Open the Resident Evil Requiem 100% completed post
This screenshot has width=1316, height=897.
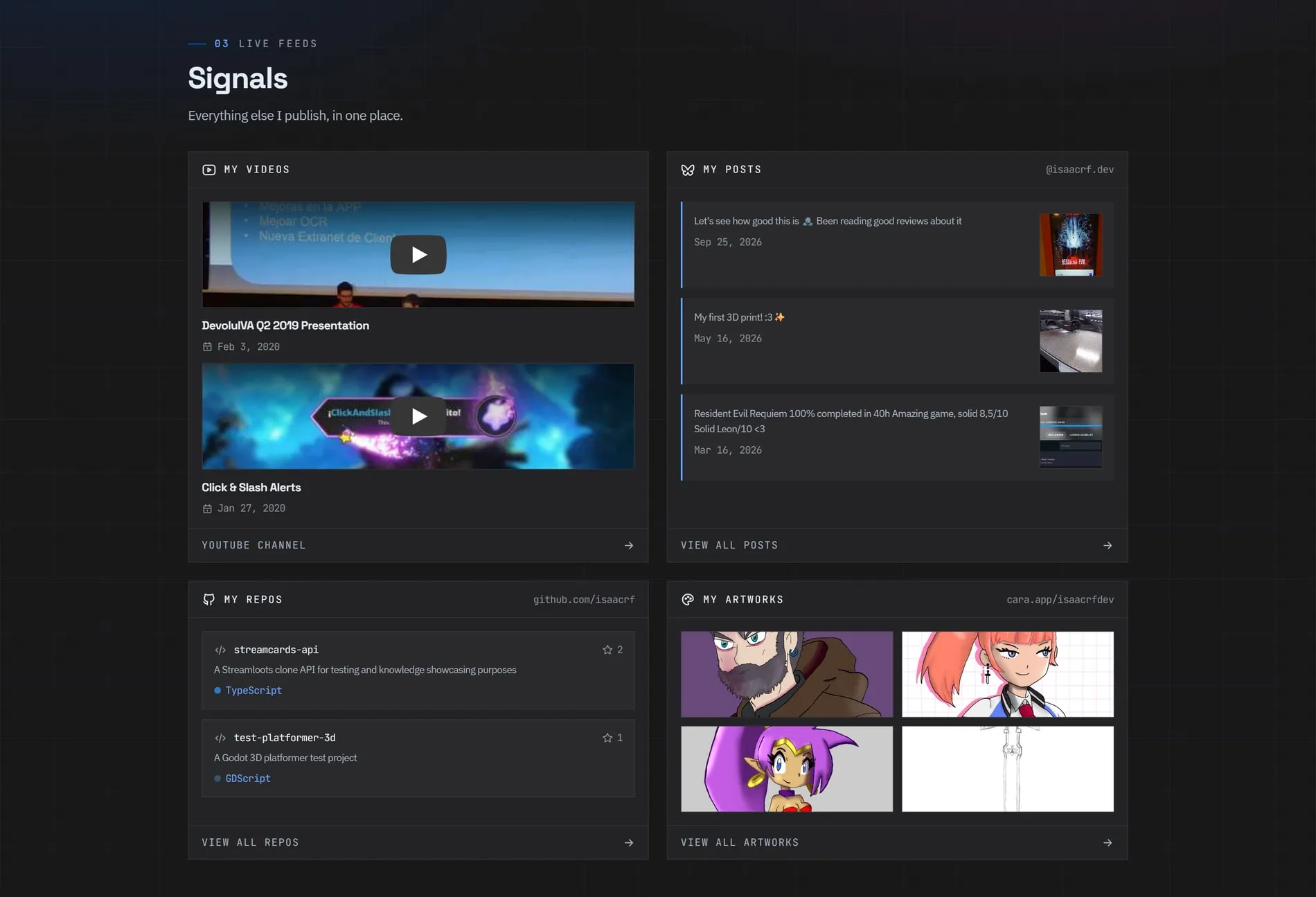[x=898, y=437]
